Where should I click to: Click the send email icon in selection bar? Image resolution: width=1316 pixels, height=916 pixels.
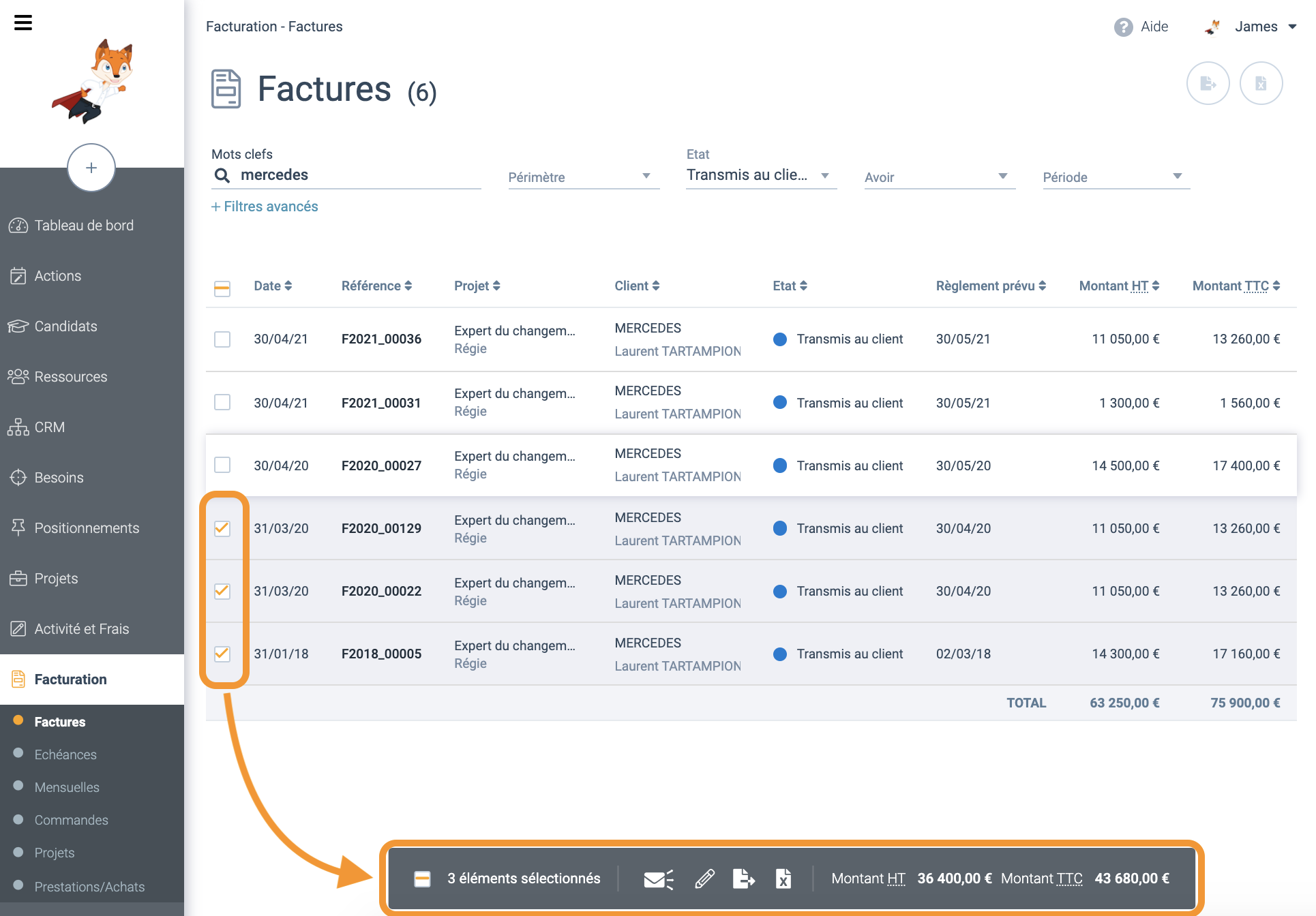click(x=658, y=879)
